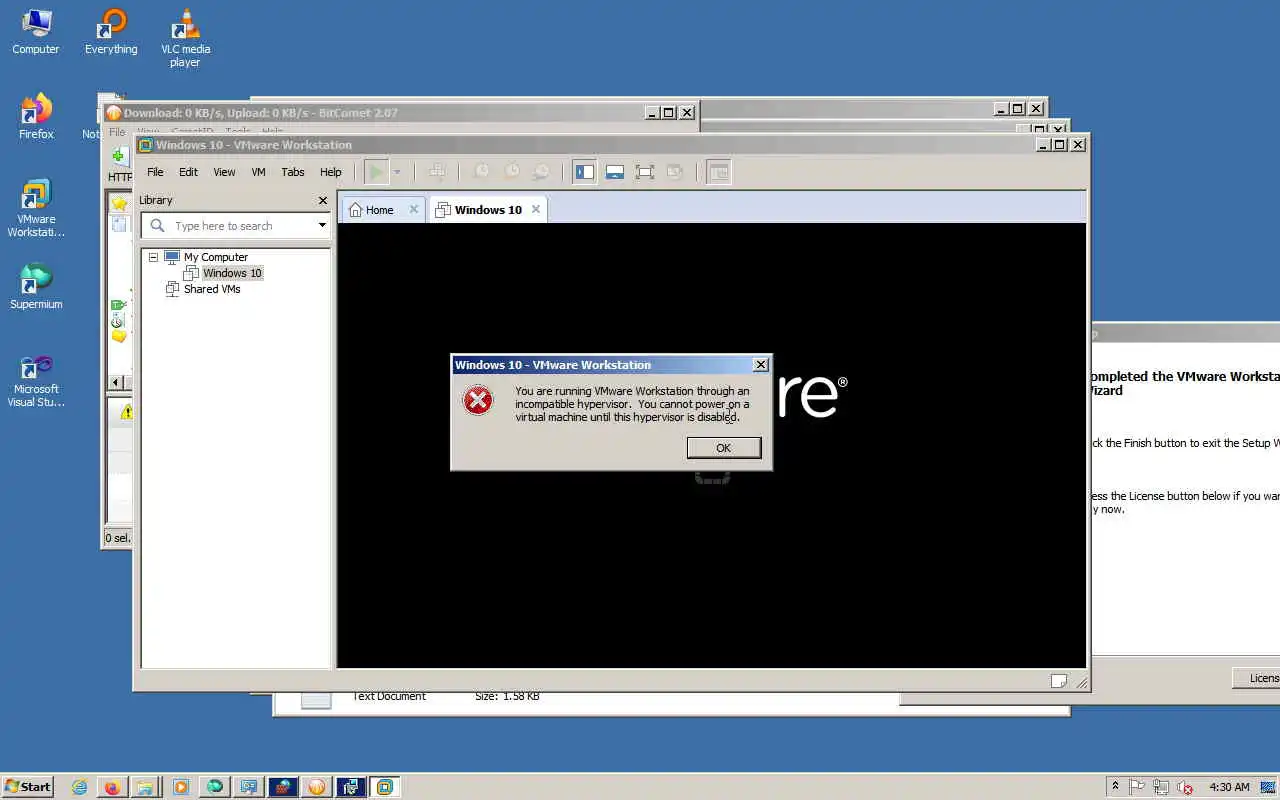
Task: Click the search magnifier icon in Library
Action: [157, 226]
